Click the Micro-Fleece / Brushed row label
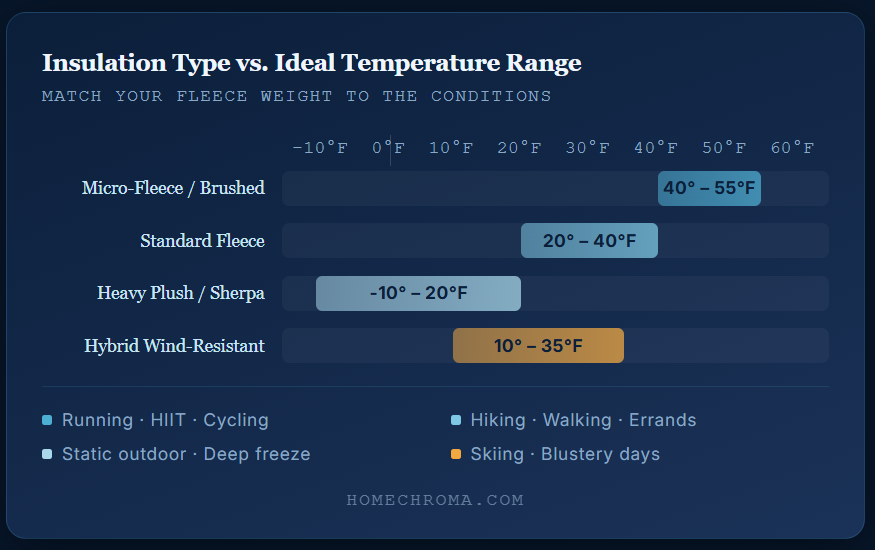Viewport: 875px width, 550px height. pos(173,188)
